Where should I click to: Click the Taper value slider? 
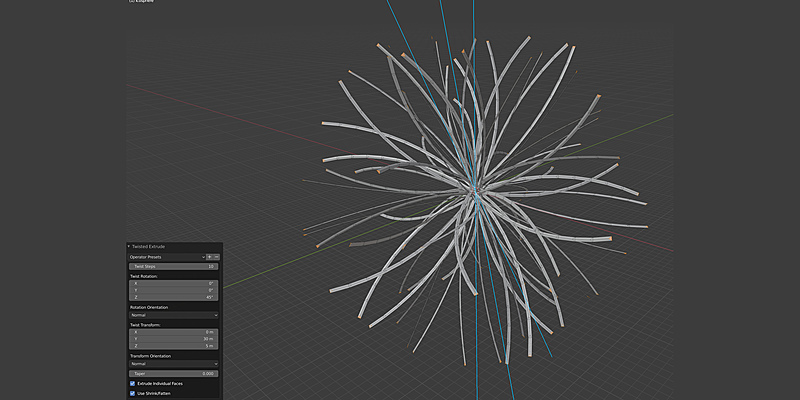[173, 373]
